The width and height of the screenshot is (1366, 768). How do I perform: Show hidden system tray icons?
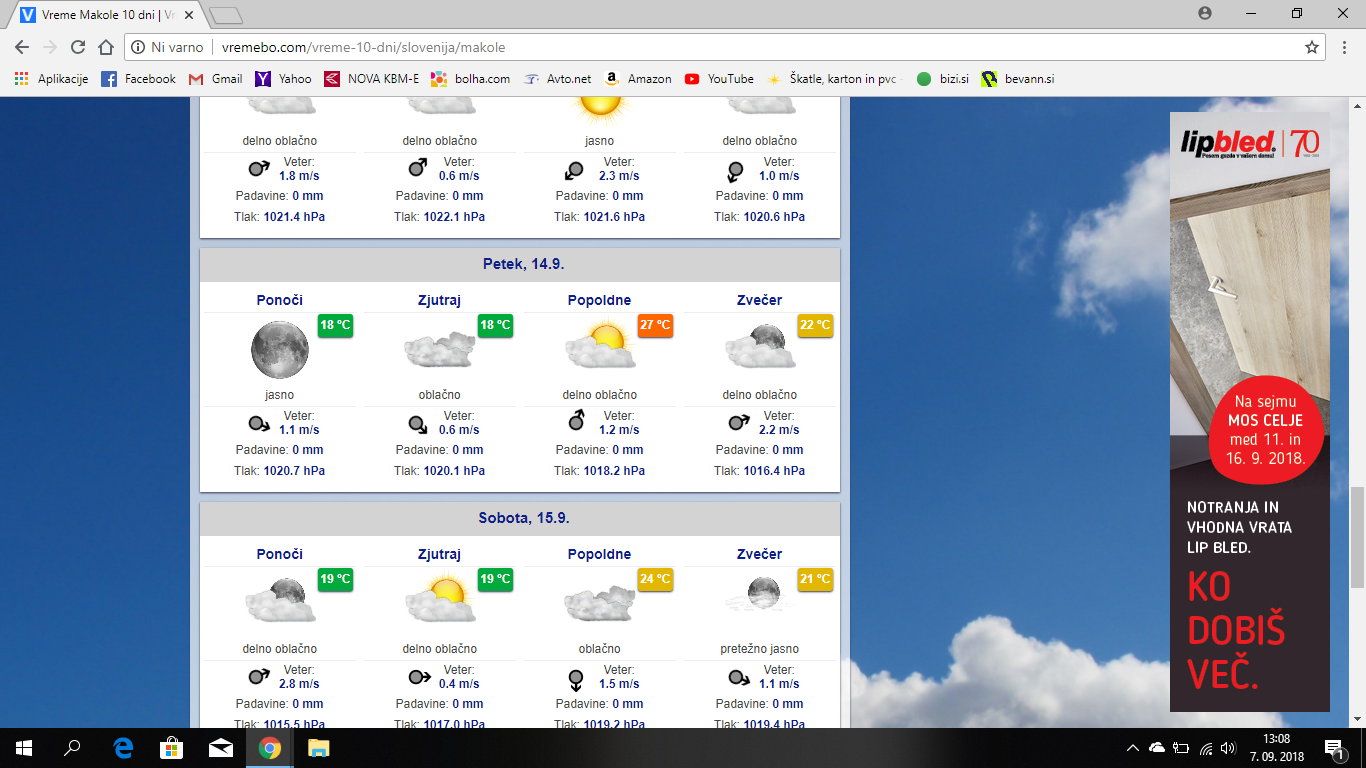point(1133,748)
